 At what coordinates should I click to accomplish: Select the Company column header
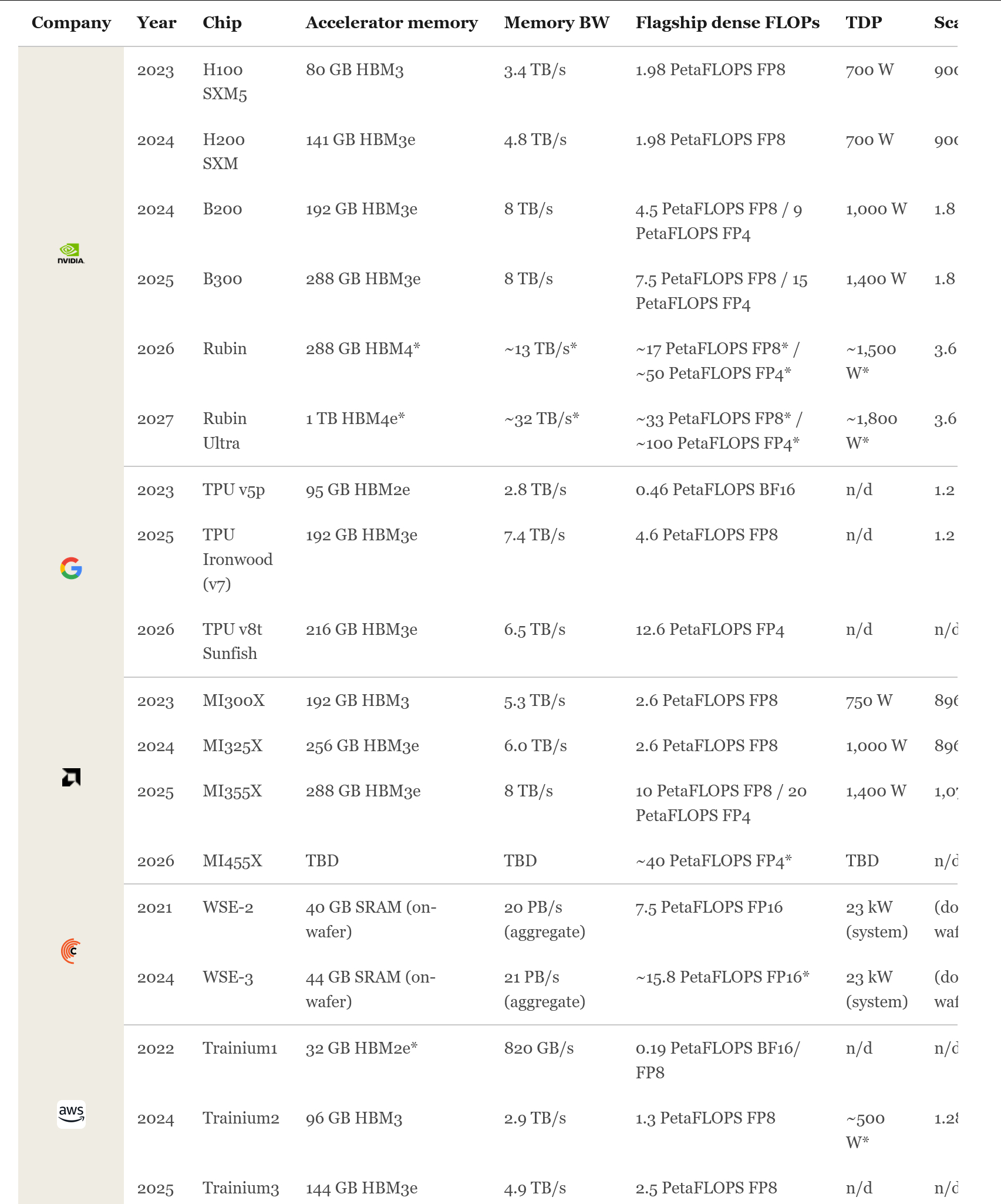click(71, 22)
